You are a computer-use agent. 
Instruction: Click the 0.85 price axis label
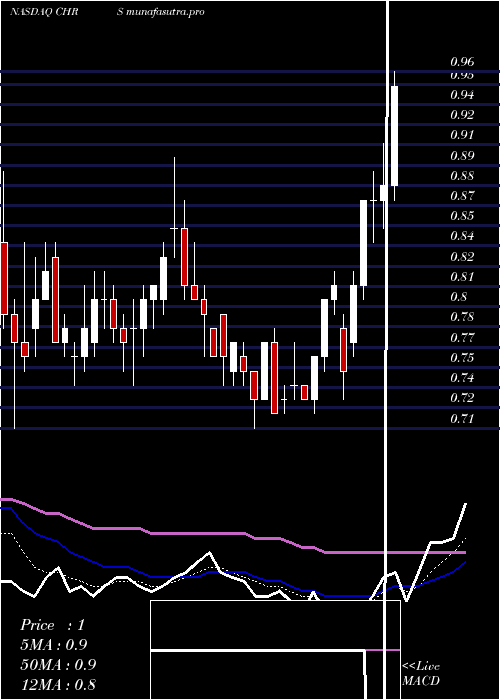[462, 216]
